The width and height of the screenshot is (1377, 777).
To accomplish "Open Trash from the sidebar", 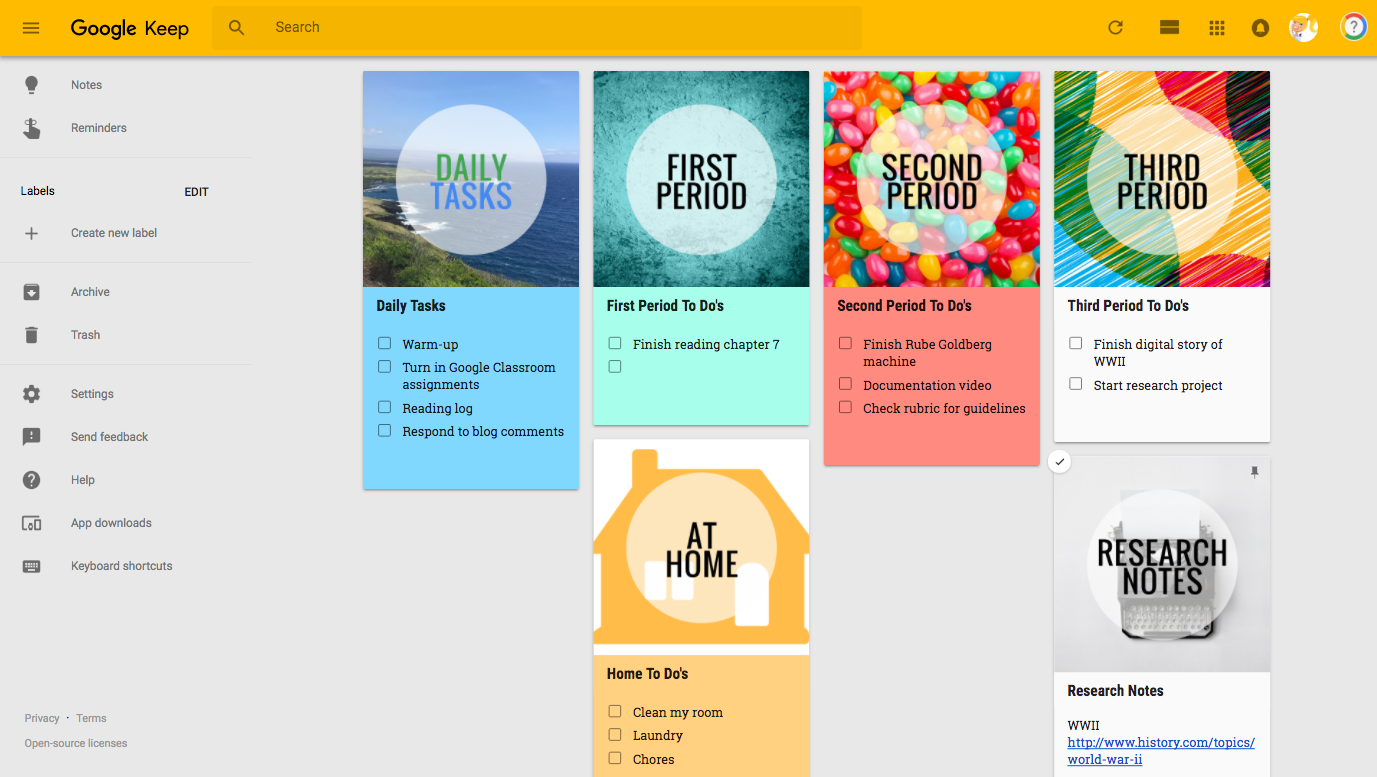I will point(85,334).
